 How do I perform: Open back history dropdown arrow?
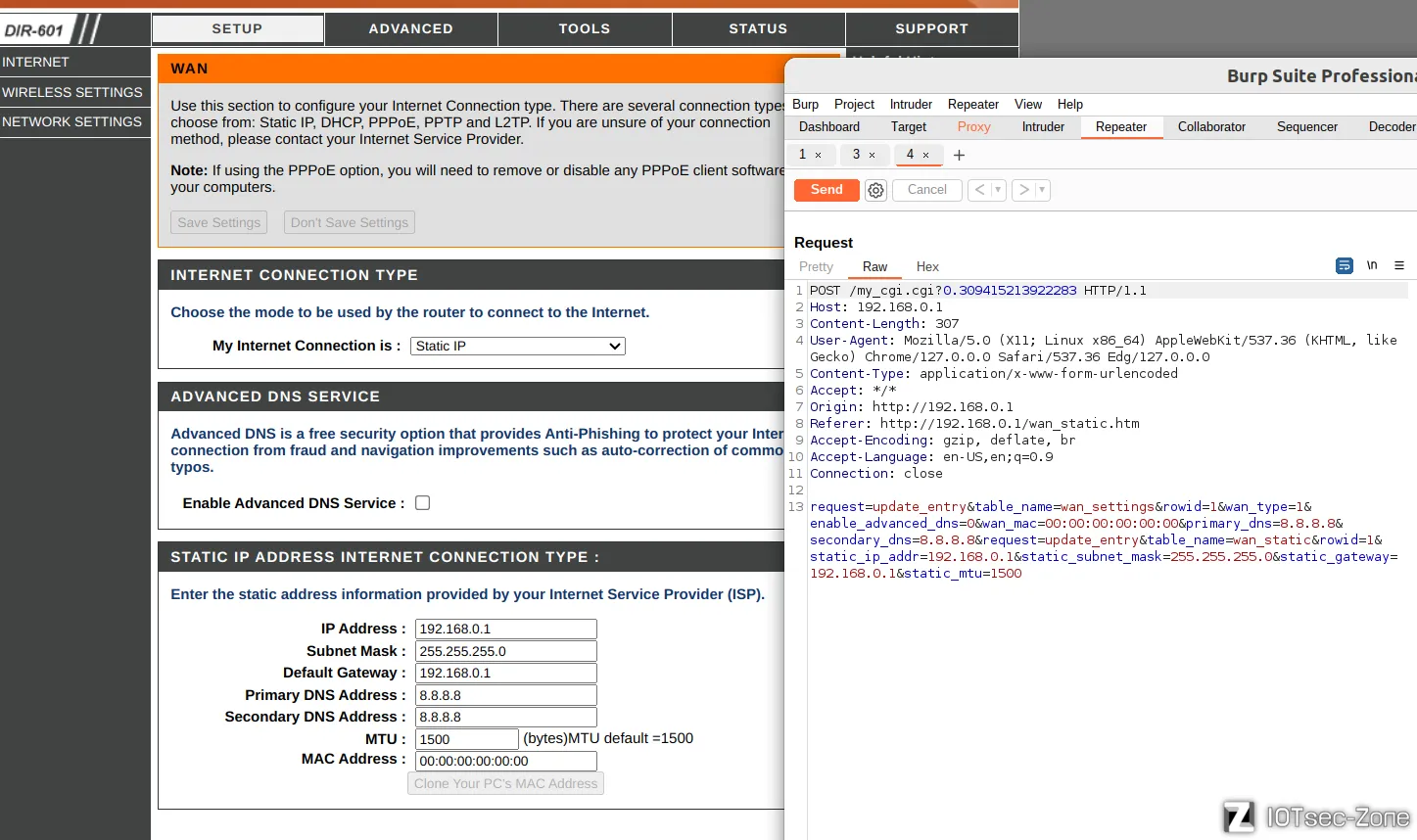tap(998, 190)
